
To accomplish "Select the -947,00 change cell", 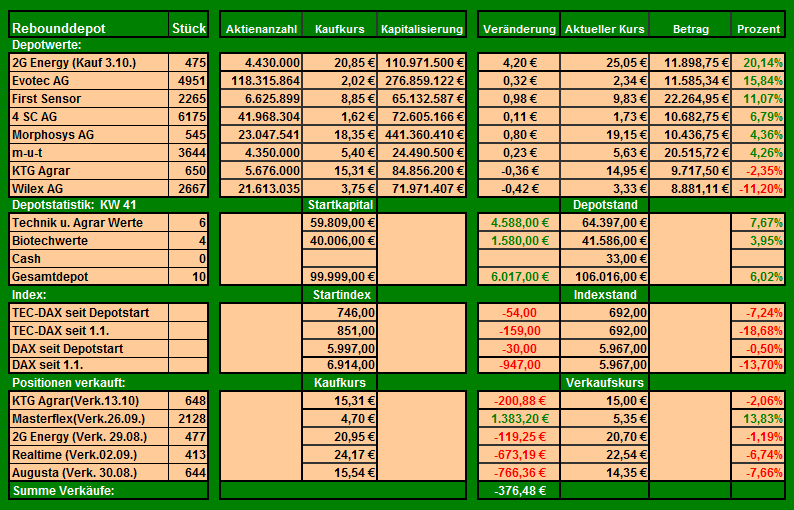I will click(519, 365).
